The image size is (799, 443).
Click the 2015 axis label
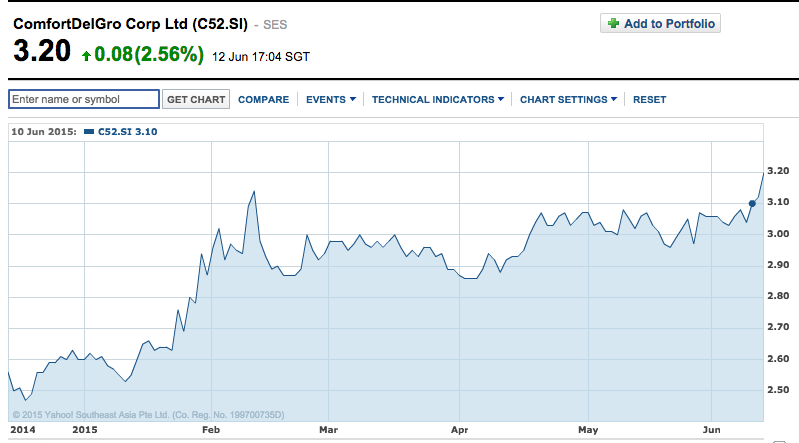[85, 430]
